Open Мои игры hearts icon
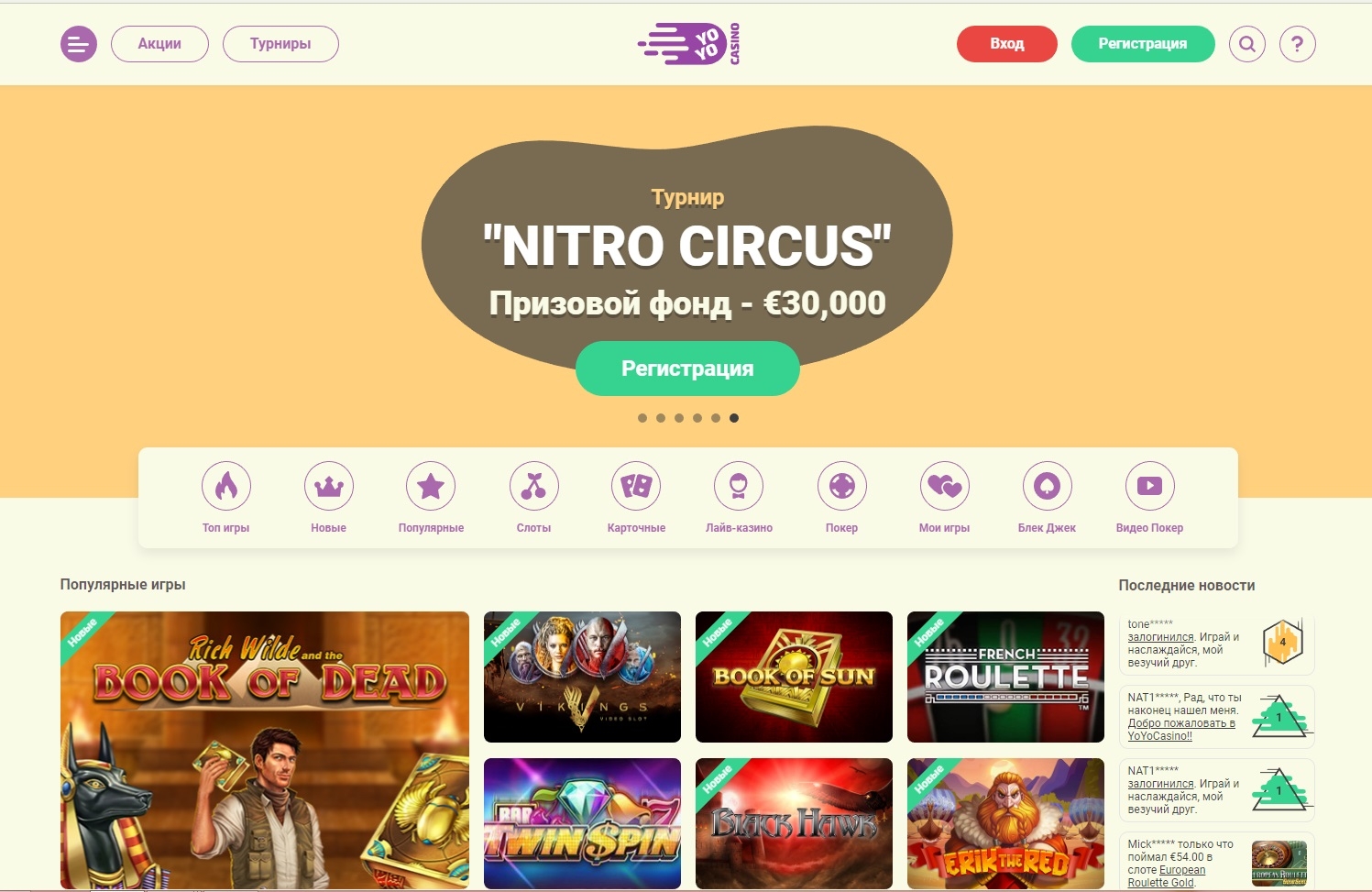The width and height of the screenshot is (1372, 892). (x=944, y=486)
